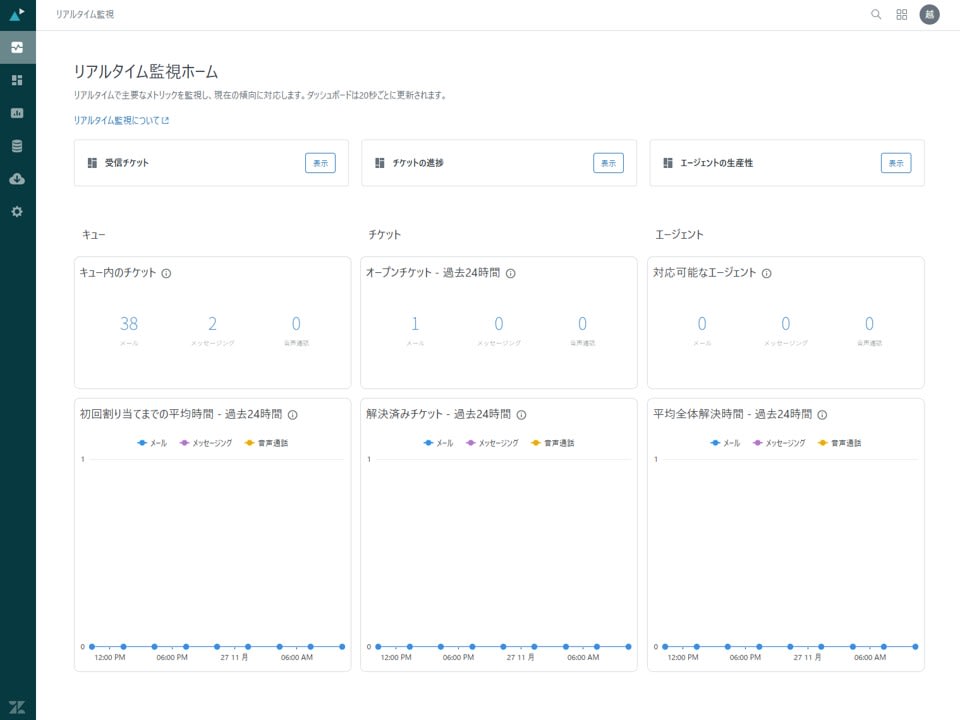Click 表示 button for 受信チケット
The image size is (960, 720).
click(320, 163)
